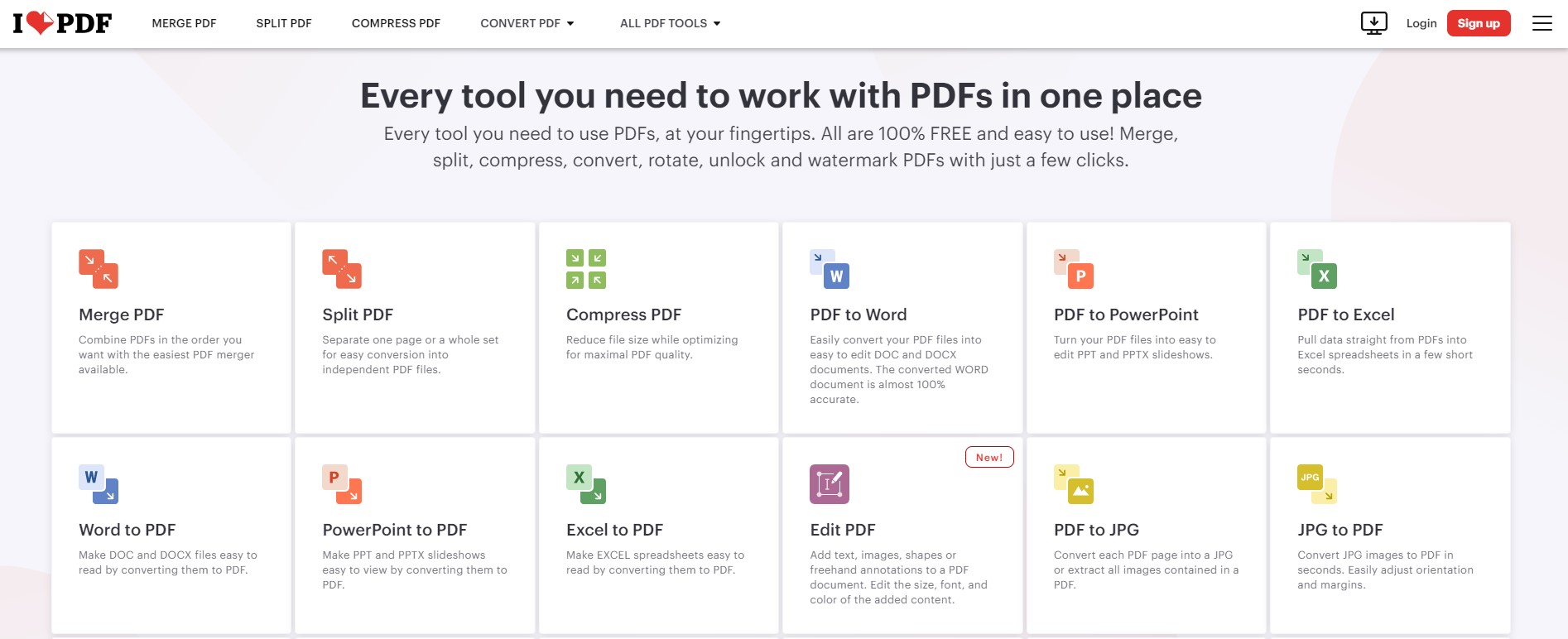Click the Merge PDF tool icon

pyautogui.click(x=99, y=269)
